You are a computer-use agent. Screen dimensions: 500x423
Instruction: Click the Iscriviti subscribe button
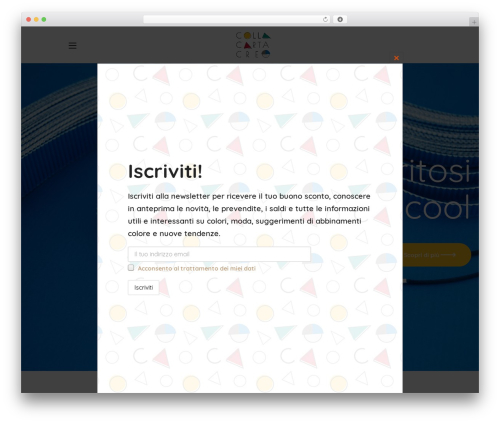coord(144,288)
